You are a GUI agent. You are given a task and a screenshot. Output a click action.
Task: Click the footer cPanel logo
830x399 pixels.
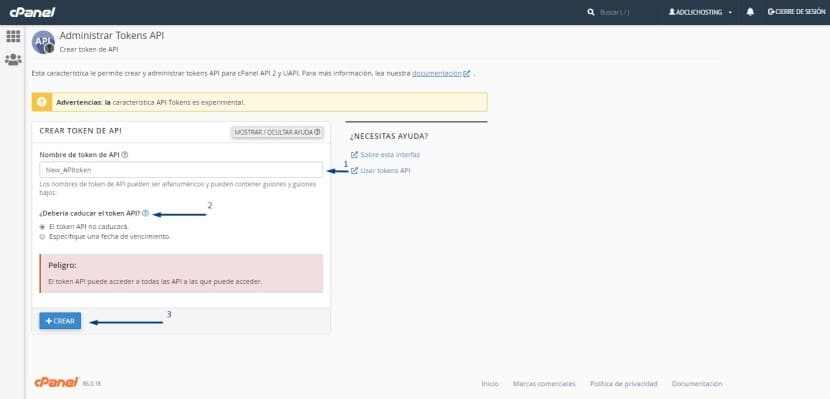tap(57, 383)
